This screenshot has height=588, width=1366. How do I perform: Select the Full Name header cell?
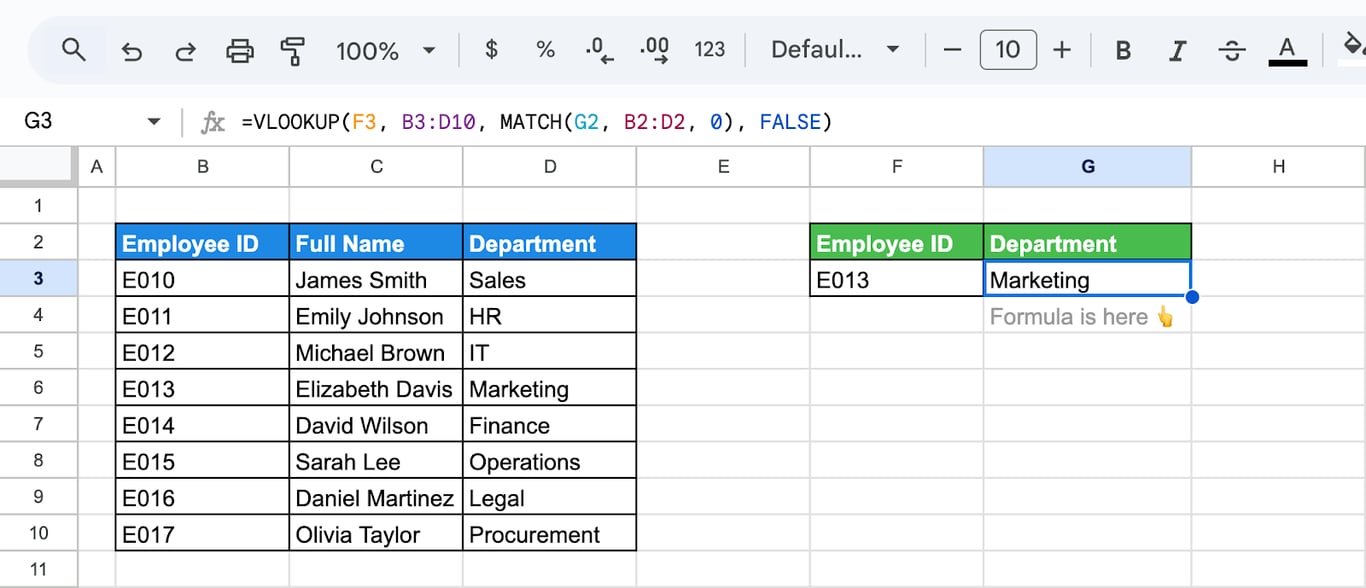[376, 243]
